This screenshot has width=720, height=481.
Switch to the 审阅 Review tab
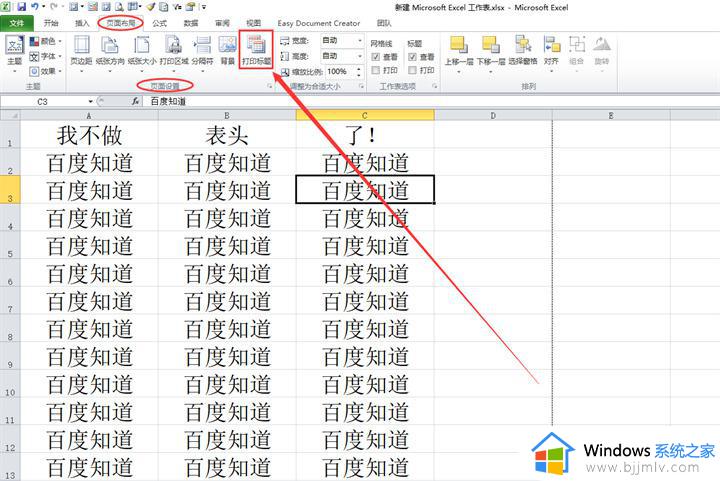coord(222,23)
